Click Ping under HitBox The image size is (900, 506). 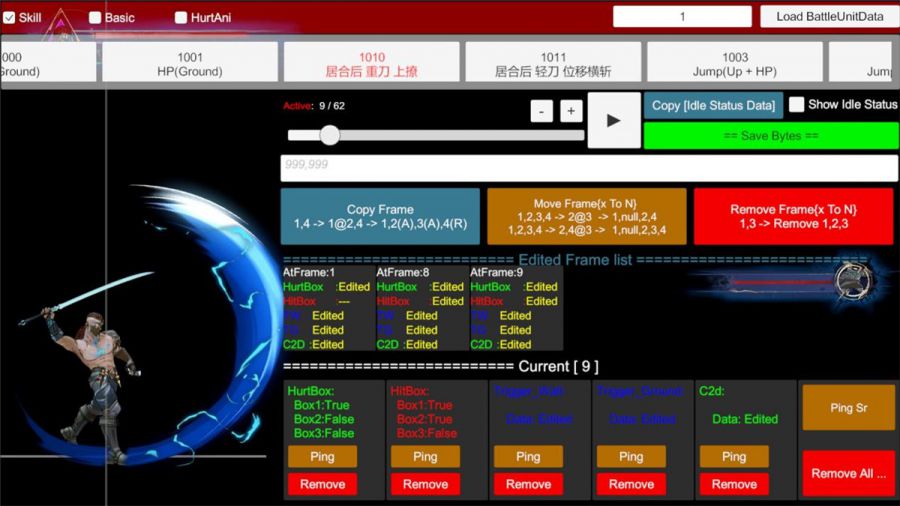(x=425, y=457)
